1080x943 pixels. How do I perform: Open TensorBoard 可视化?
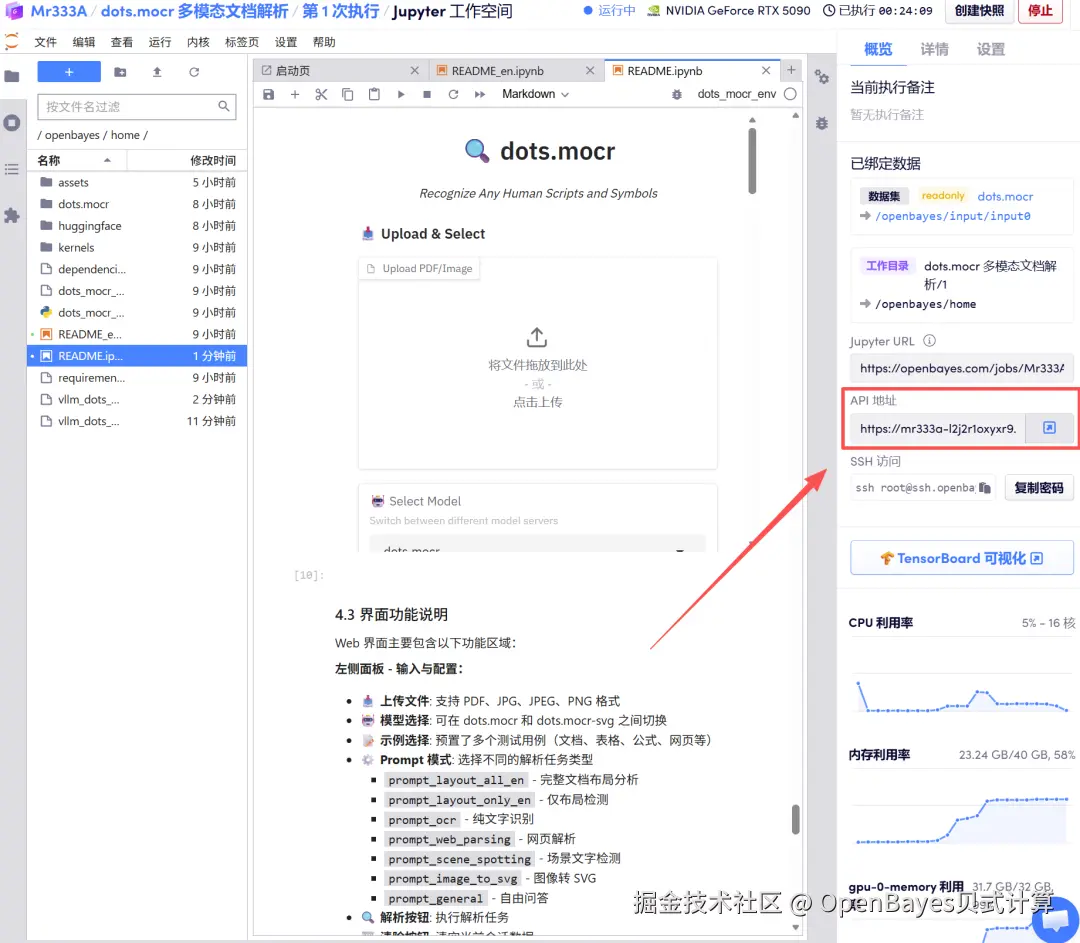pos(962,558)
